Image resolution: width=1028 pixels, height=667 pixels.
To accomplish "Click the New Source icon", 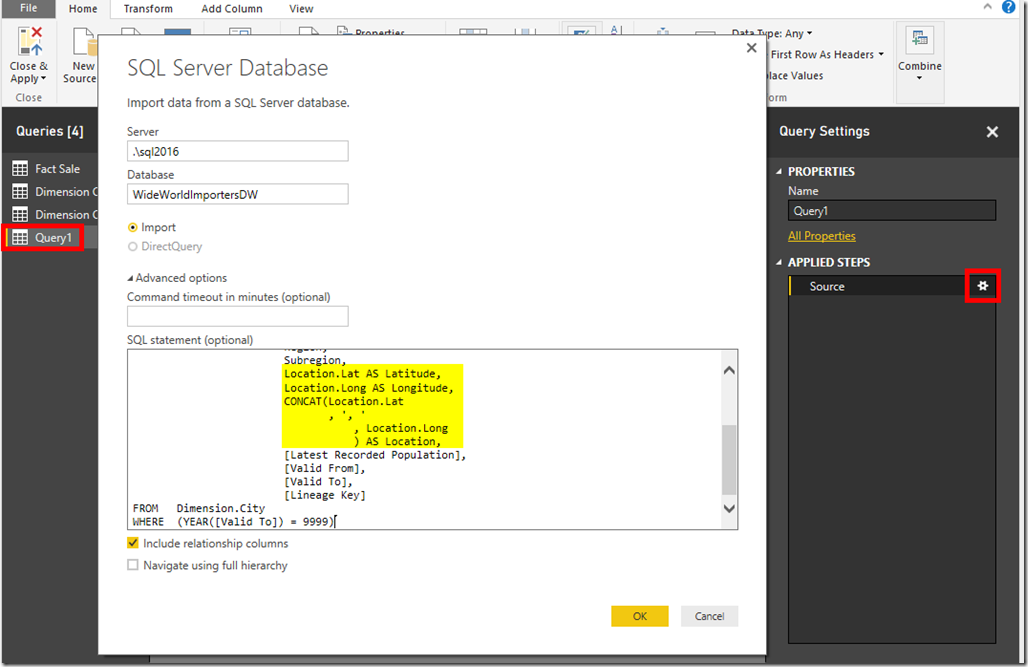I will [x=84, y=41].
